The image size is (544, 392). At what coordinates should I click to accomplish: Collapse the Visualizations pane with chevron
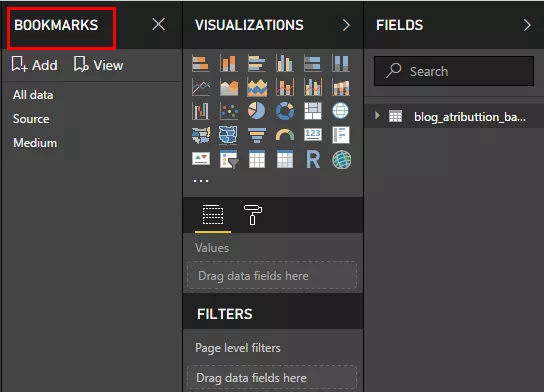coord(346,25)
